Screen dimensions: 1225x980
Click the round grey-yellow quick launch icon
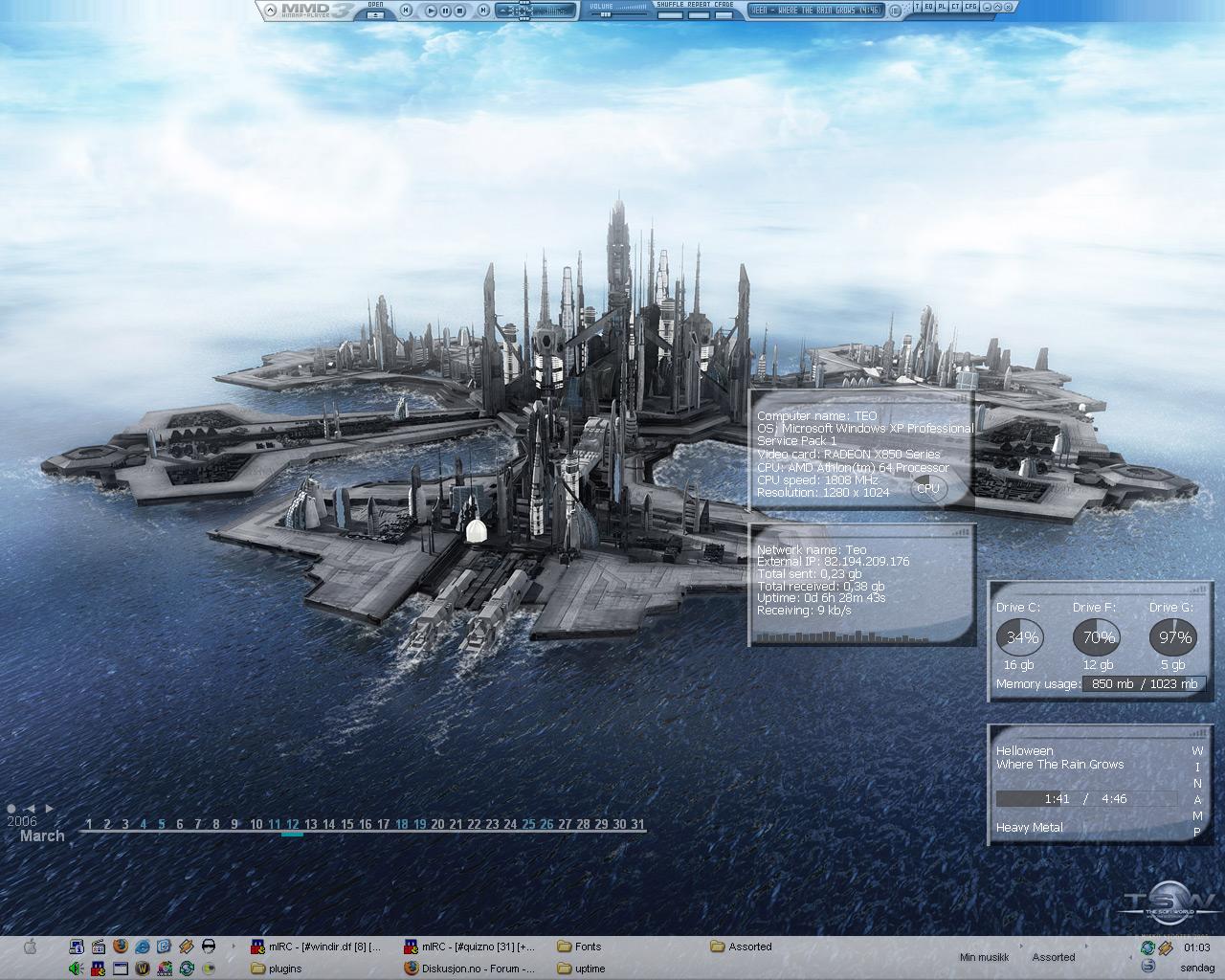point(208,969)
